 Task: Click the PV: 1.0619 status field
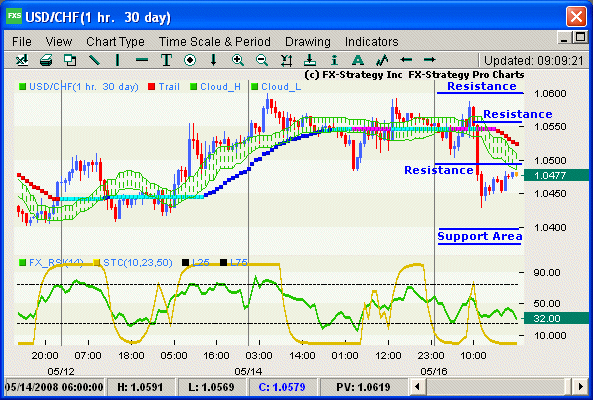pyautogui.click(x=363, y=387)
